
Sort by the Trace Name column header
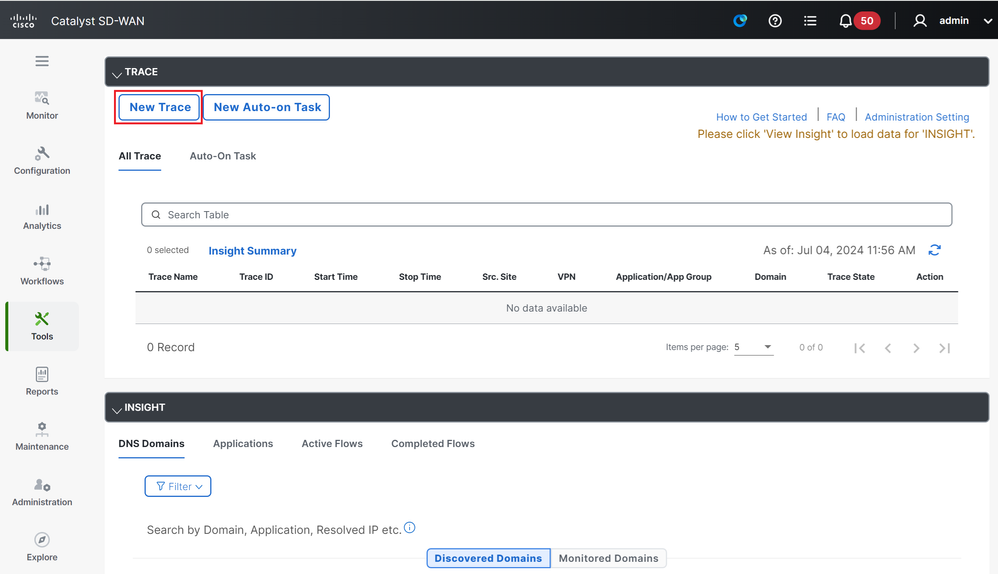point(173,277)
